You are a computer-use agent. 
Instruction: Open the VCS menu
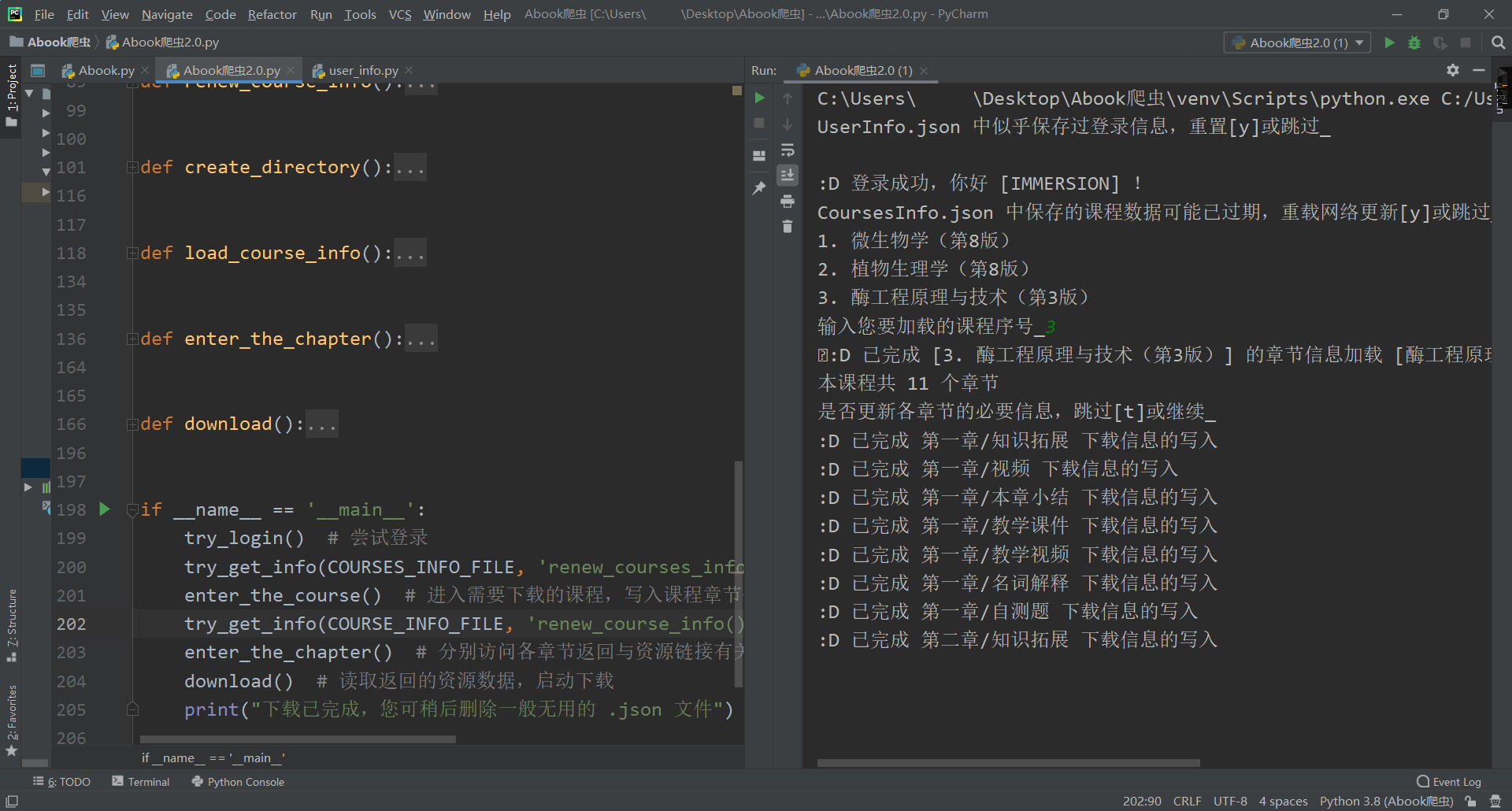click(400, 14)
